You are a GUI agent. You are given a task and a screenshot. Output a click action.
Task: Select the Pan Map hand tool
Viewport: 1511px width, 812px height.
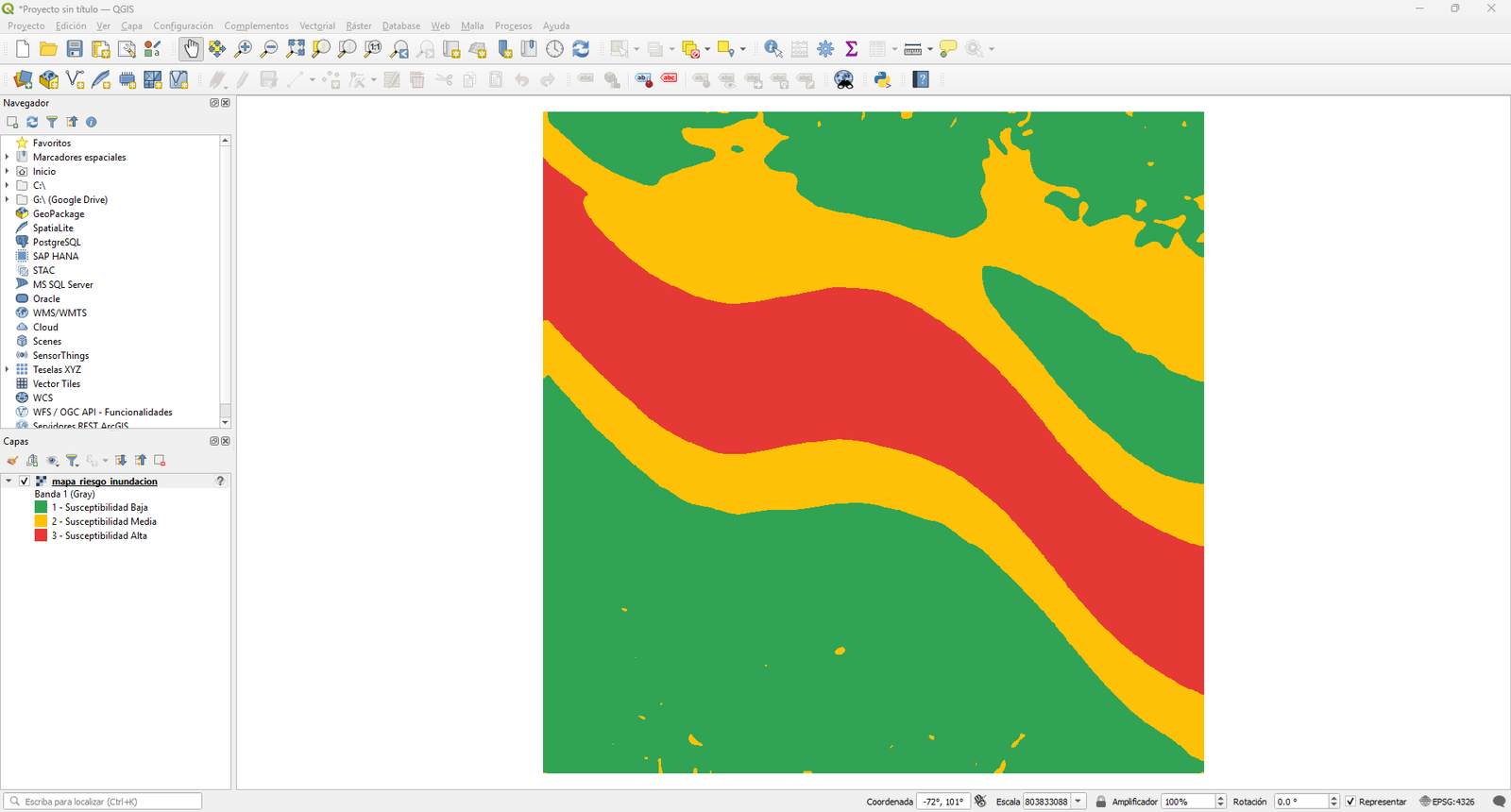[191, 49]
